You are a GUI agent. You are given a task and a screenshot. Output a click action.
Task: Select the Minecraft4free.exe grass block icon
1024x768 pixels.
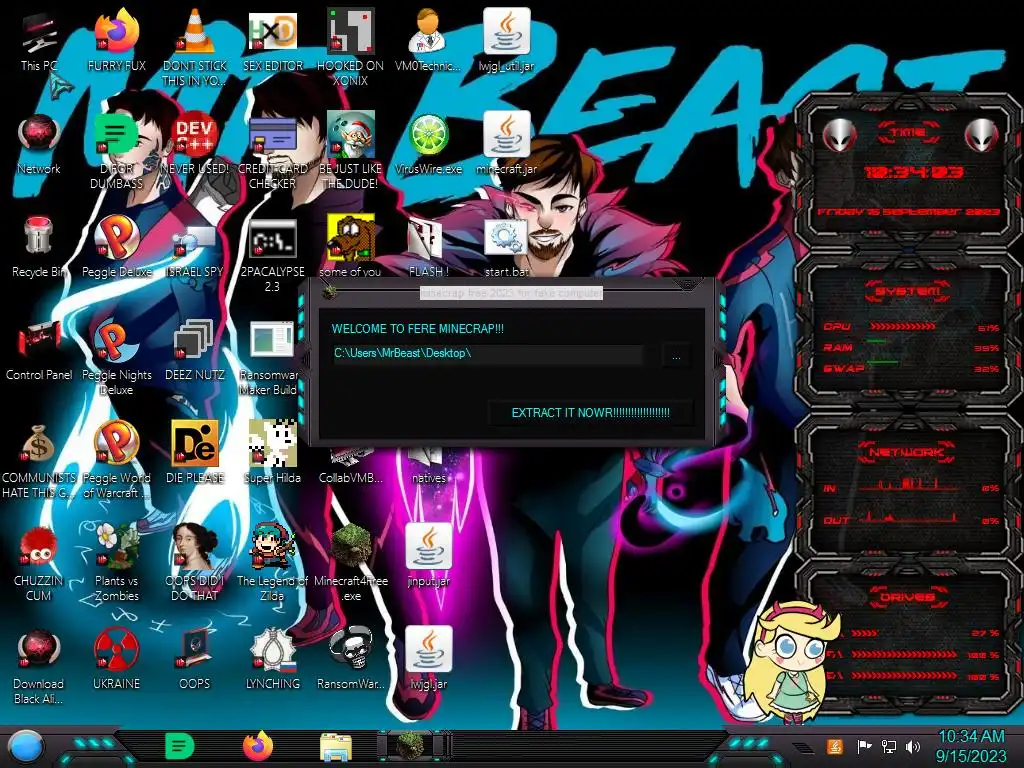(350, 564)
